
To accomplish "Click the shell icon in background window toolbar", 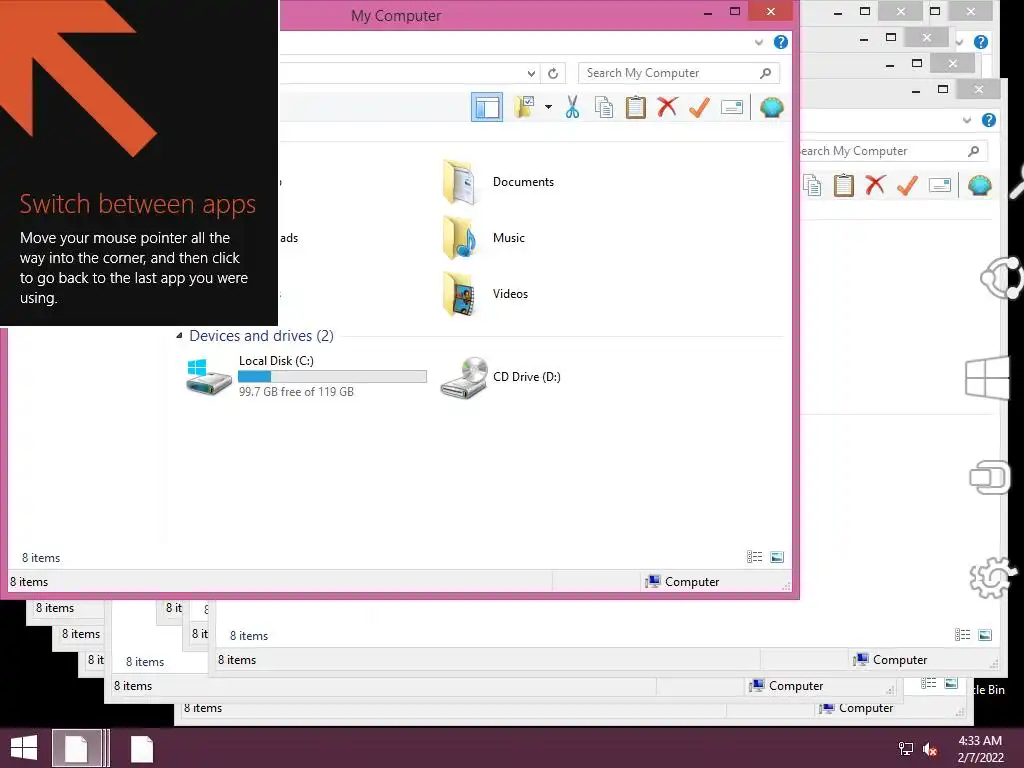I will click(x=980, y=185).
